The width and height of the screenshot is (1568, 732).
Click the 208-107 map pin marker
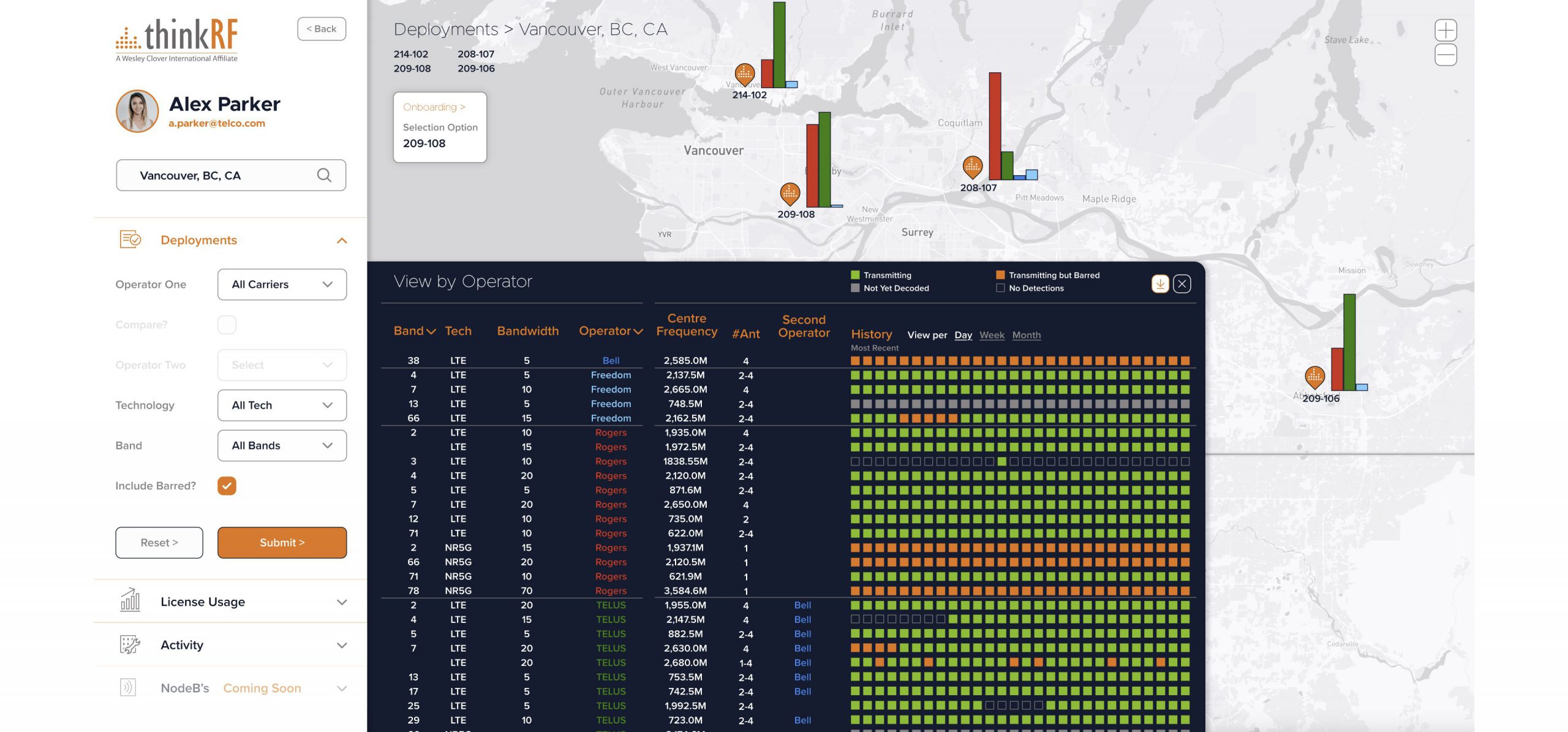[x=973, y=167]
